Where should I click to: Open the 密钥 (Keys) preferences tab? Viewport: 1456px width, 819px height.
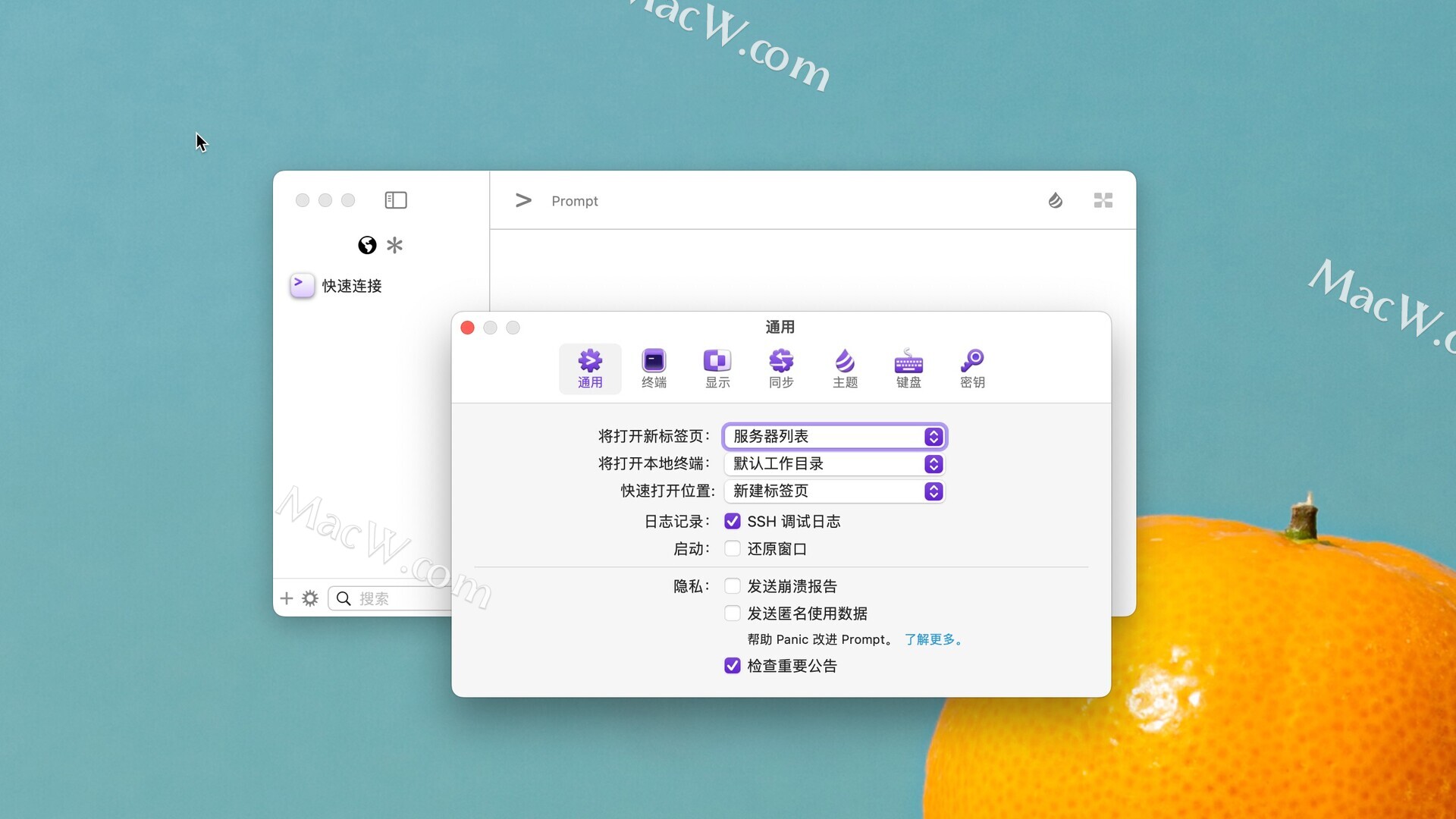click(x=972, y=369)
